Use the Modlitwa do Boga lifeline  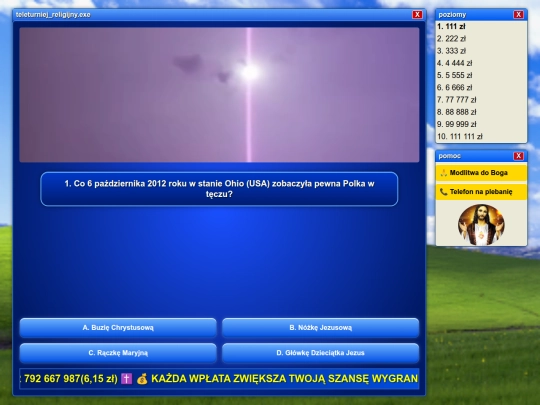point(481,173)
